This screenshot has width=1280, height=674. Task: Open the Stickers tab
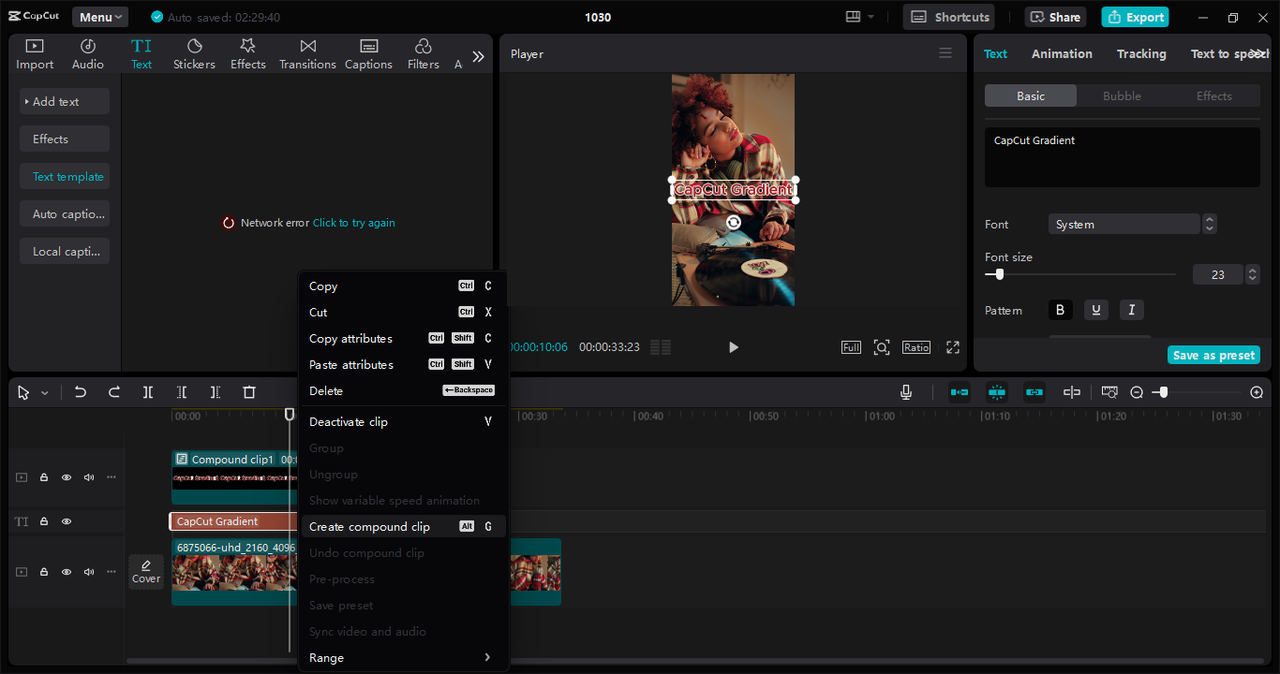[194, 54]
